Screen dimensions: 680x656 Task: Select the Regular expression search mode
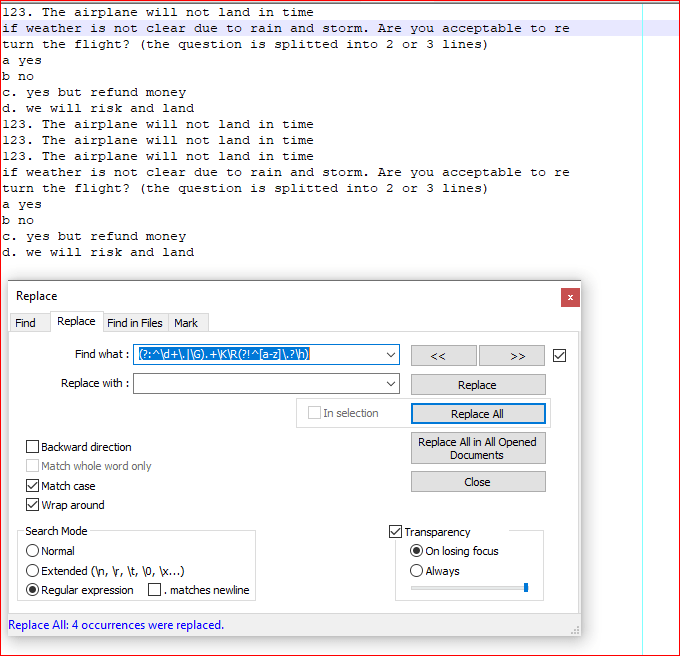33,590
